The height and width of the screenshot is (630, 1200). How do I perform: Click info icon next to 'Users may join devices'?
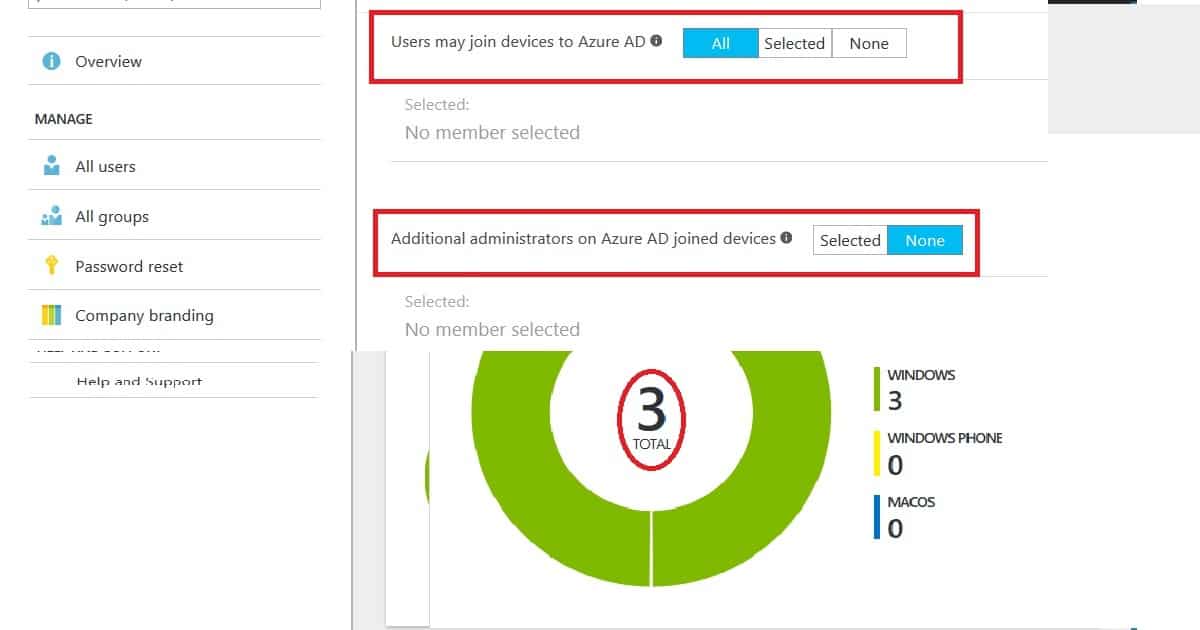pyautogui.click(x=656, y=42)
